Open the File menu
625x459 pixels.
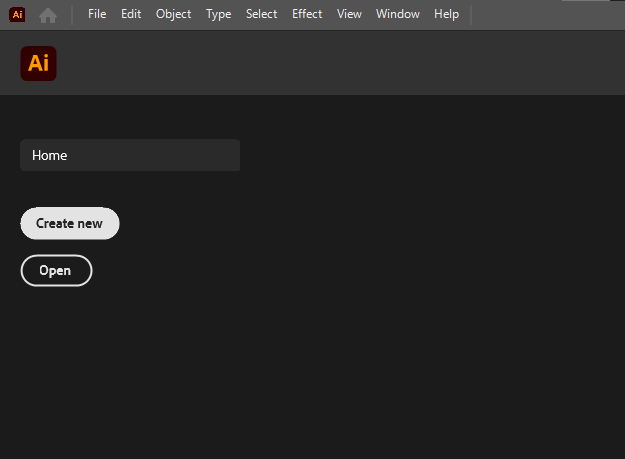(x=97, y=14)
